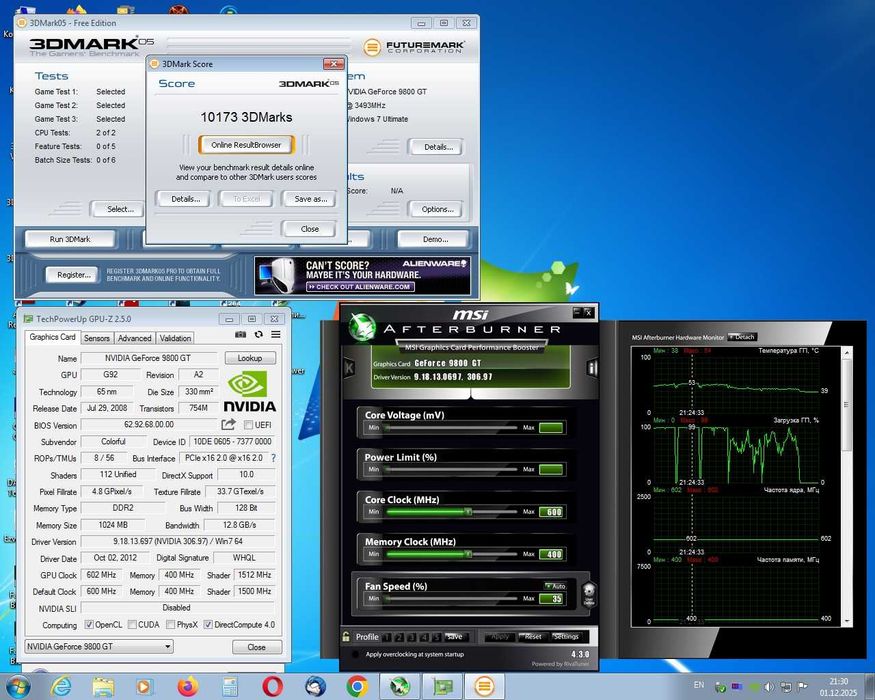Open Afterburner Settings button
This screenshot has height=700, width=875.
[x=566, y=637]
